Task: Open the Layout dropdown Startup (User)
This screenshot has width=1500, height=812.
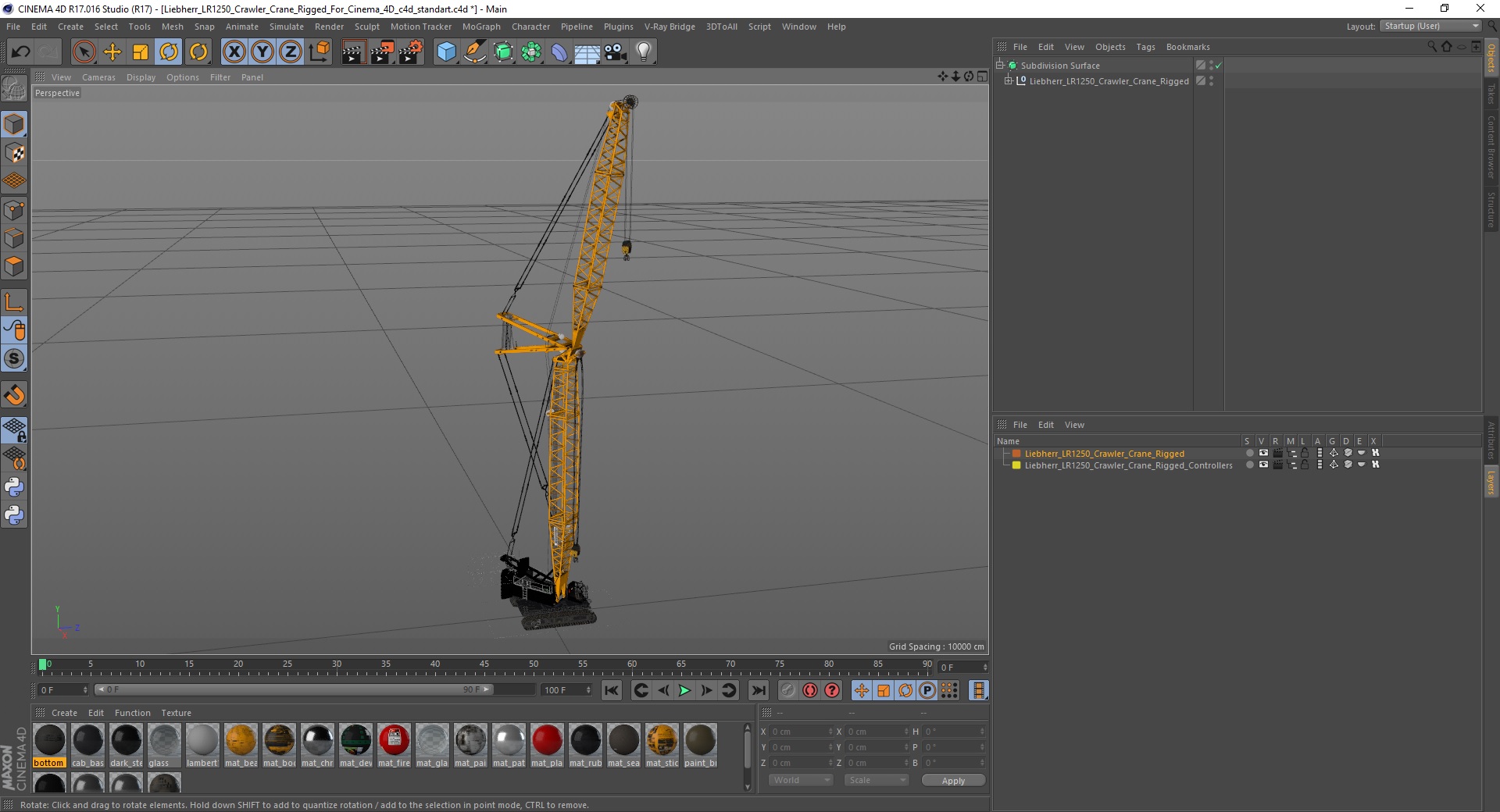Action: tap(1430, 26)
